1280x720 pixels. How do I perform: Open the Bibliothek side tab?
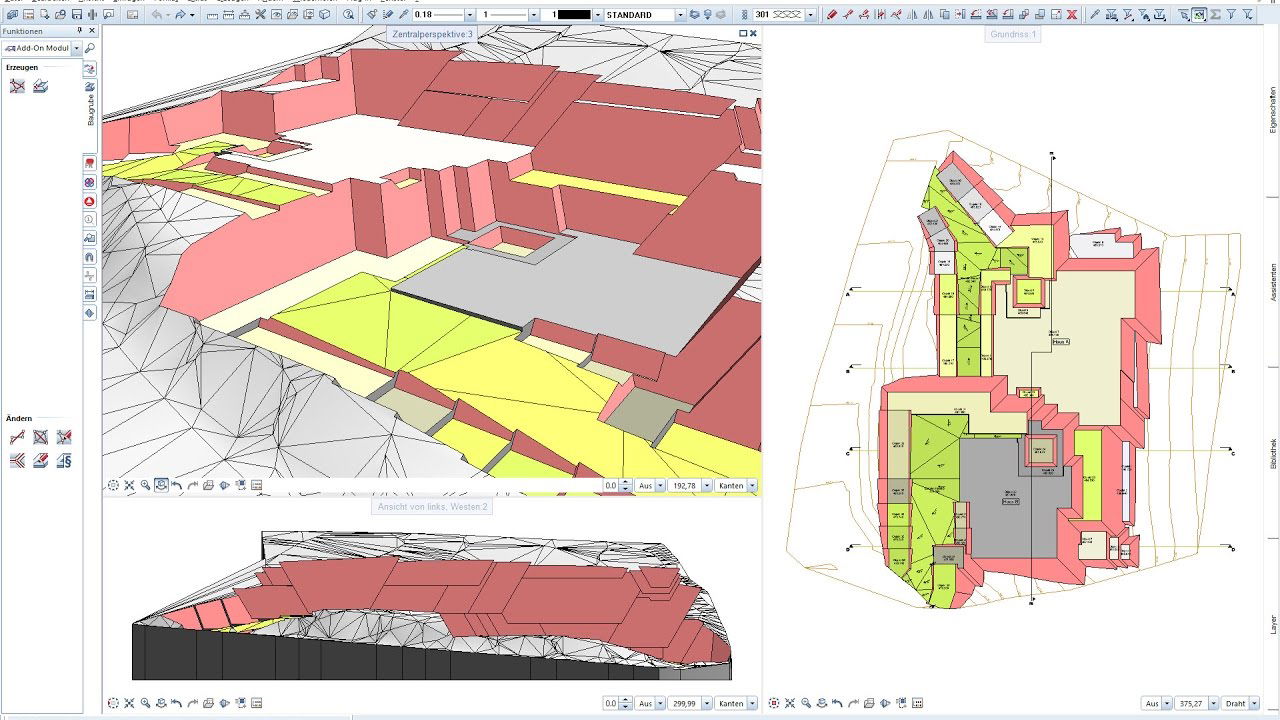click(1272, 455)
